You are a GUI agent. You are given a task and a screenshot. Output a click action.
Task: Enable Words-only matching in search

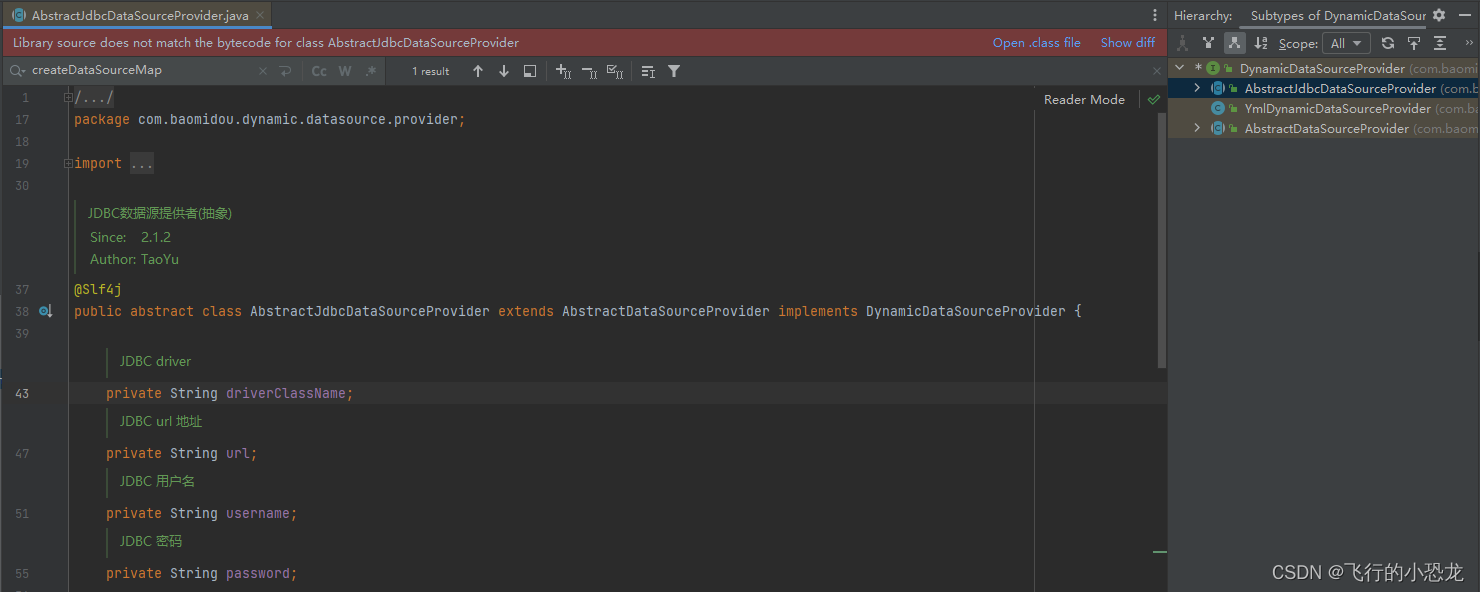[344, 71]
